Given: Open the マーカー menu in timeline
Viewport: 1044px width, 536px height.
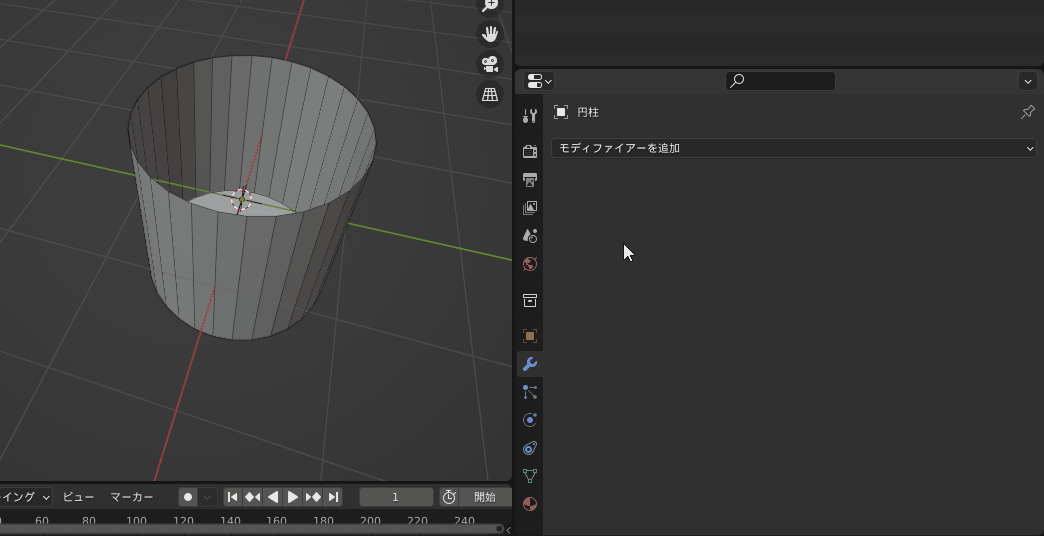Looking at the screenshot, I should tap(132, 497).
